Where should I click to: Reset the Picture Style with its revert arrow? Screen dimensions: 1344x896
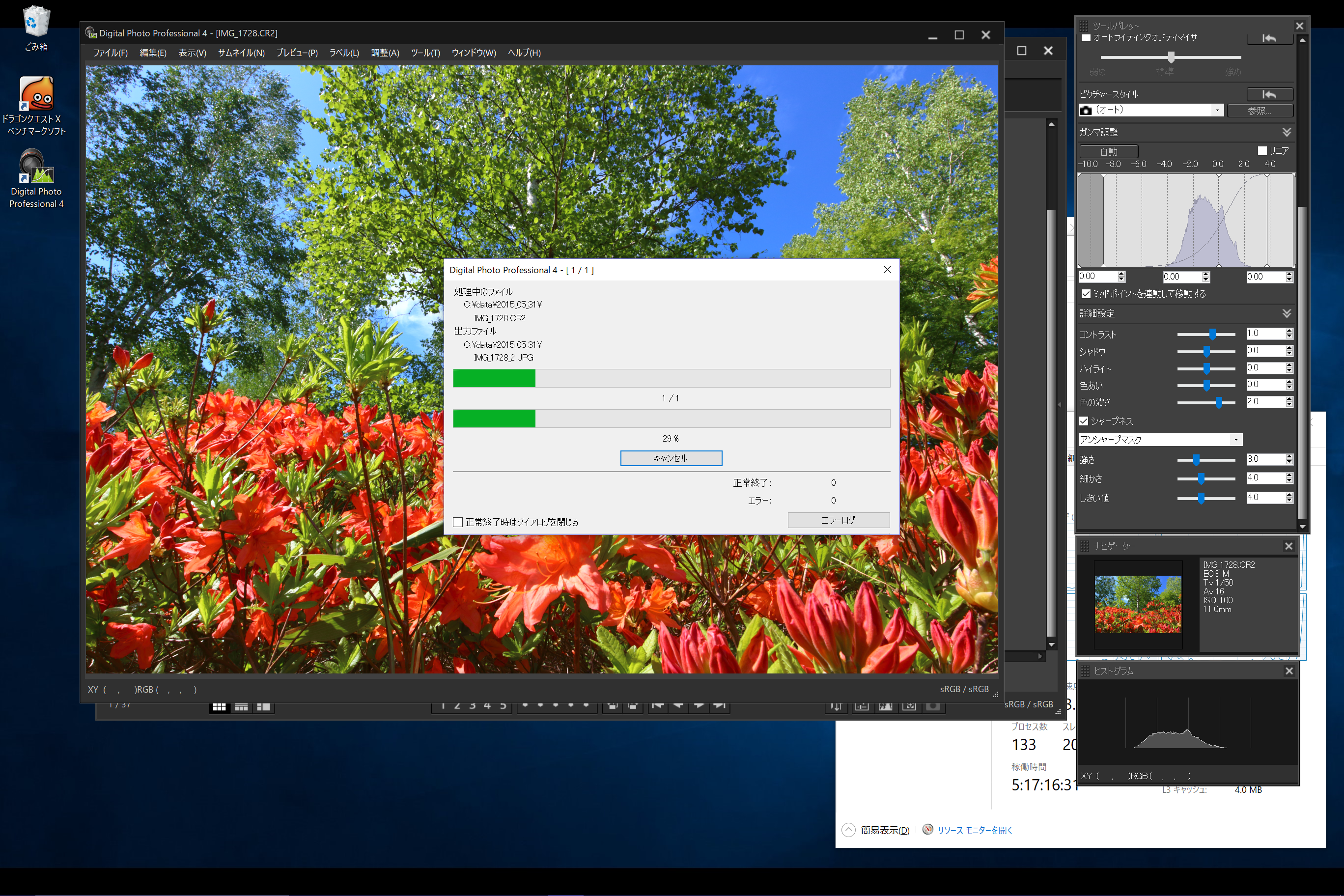pos(1269,94)
